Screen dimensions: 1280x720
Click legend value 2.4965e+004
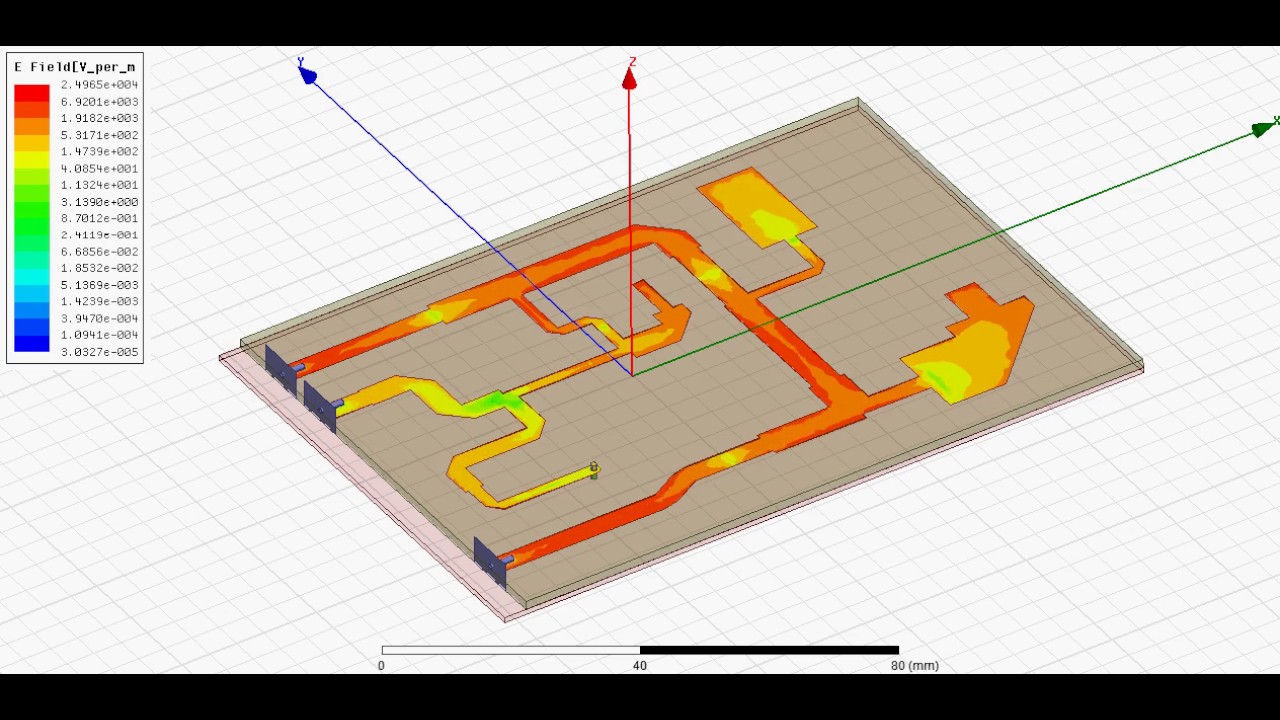[x=99, y=85]
